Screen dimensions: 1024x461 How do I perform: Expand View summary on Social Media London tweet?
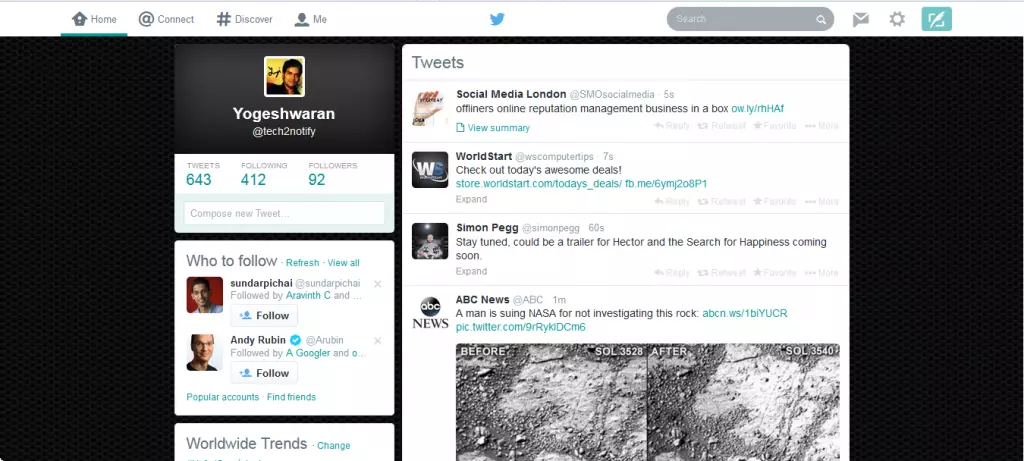(493, 128)
